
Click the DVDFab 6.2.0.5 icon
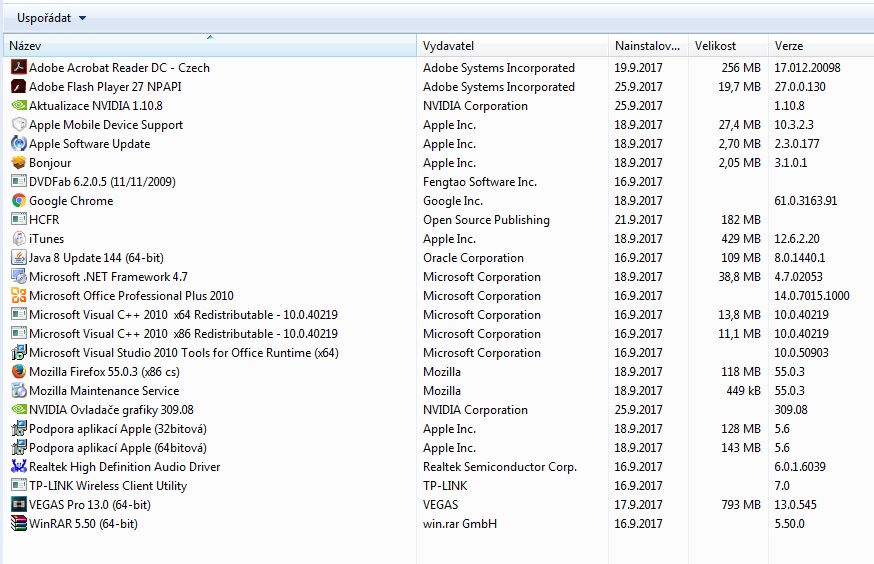click(x=19, y=181)
